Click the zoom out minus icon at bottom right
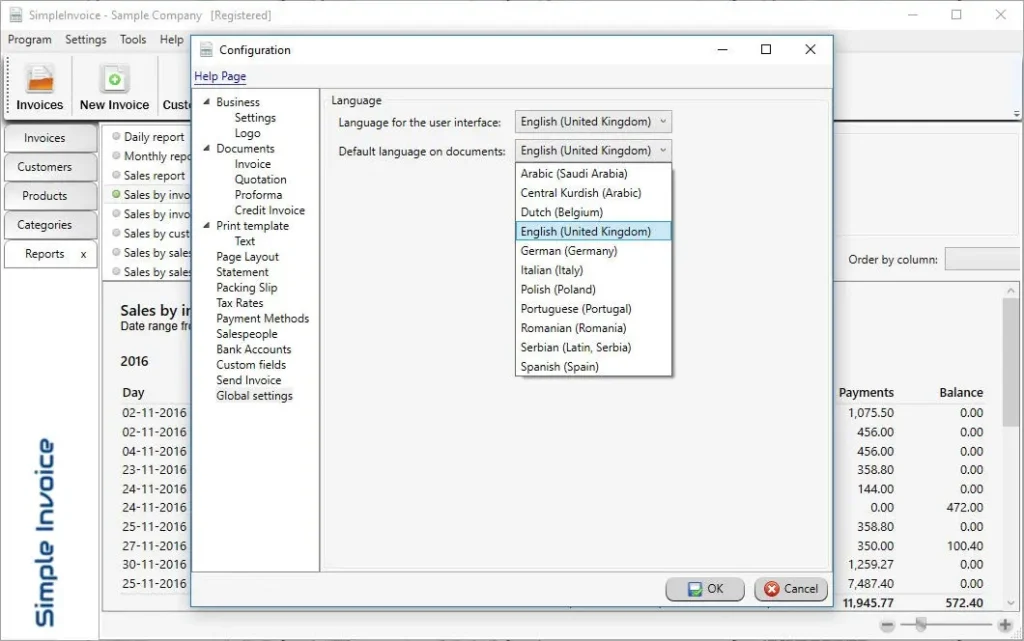The height and width of the screenshot is (641, 1024). tap(886, 625)
